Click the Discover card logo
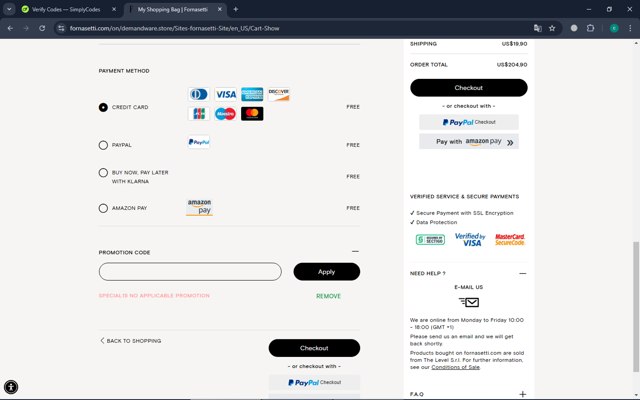This screenshot has height=400, width=640. coord(279,94)
